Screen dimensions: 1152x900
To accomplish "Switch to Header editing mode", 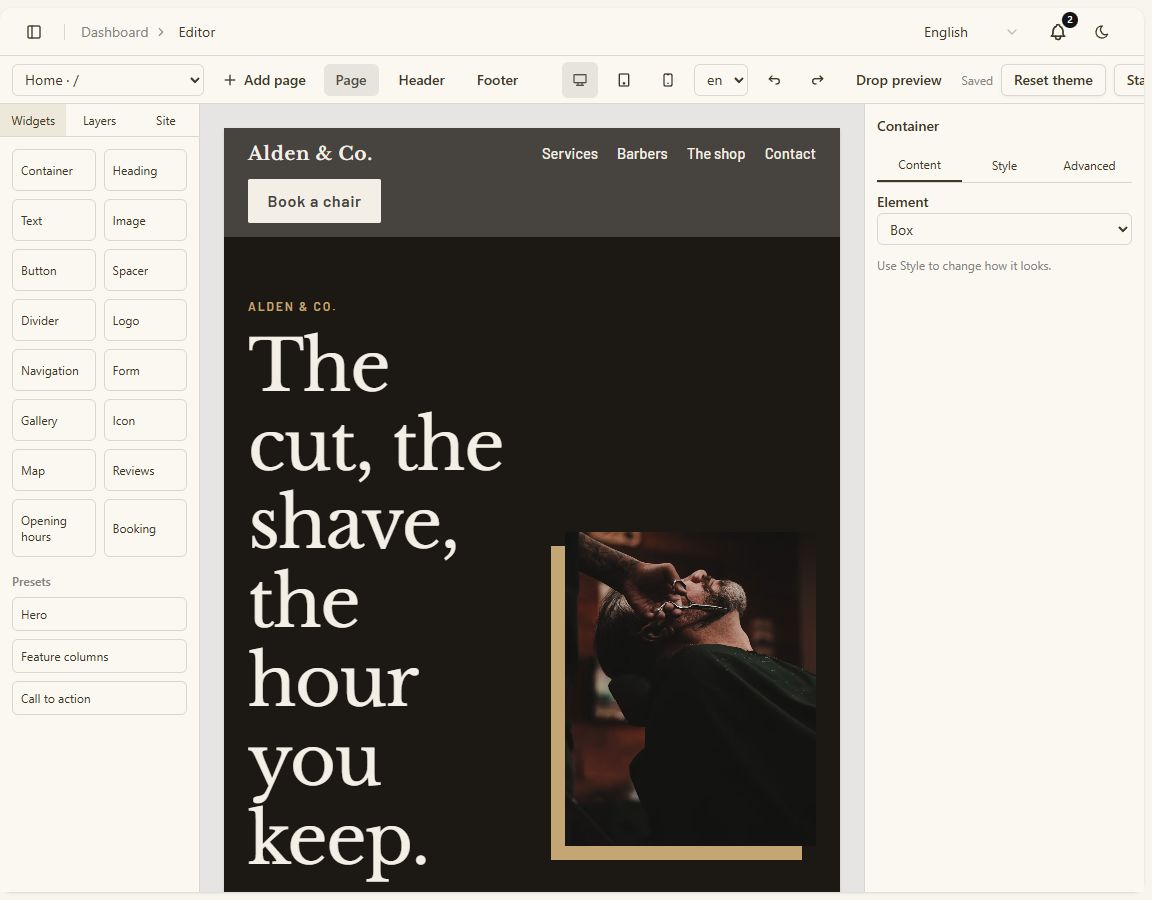I will click(422, 80).
